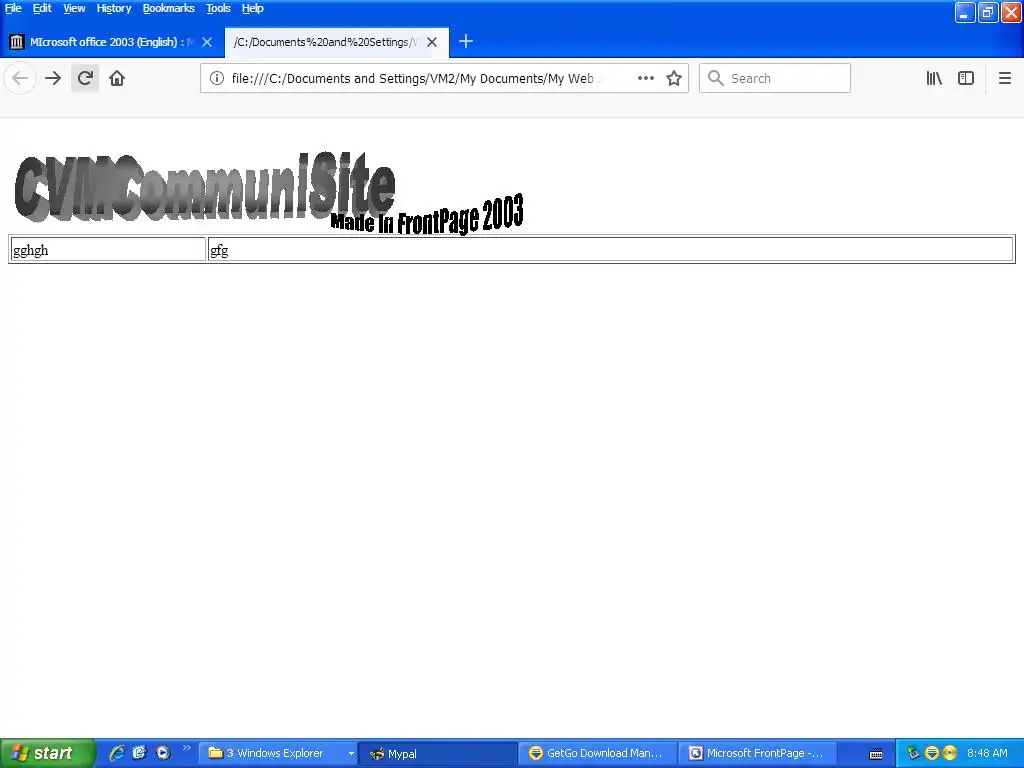This screenshot has height=768, width=1024.
Task: Open the Library bookshelf icon
Action: click(x=934, y=78)
